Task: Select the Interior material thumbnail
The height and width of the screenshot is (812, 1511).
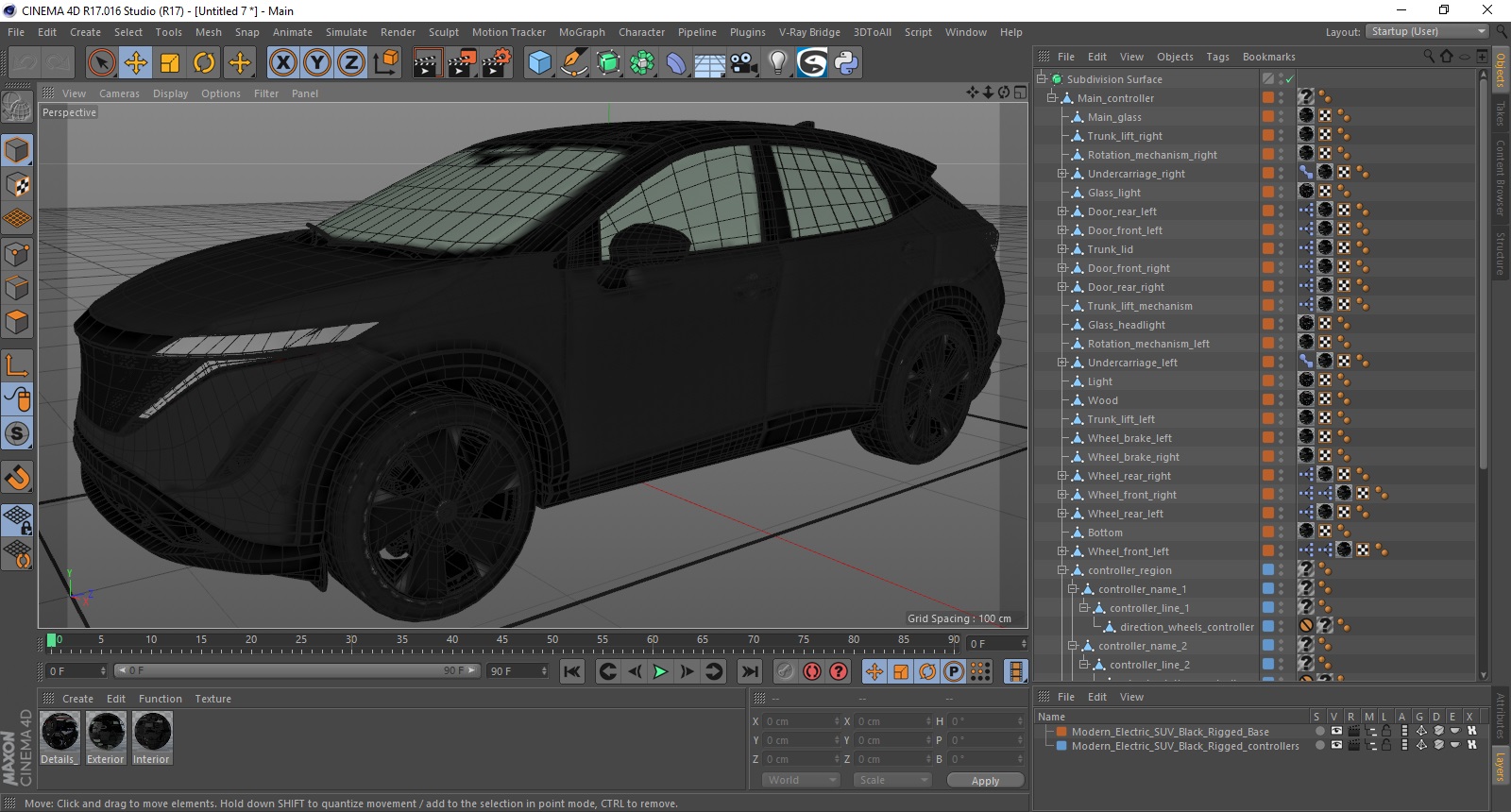Action: tap(151, 737)
